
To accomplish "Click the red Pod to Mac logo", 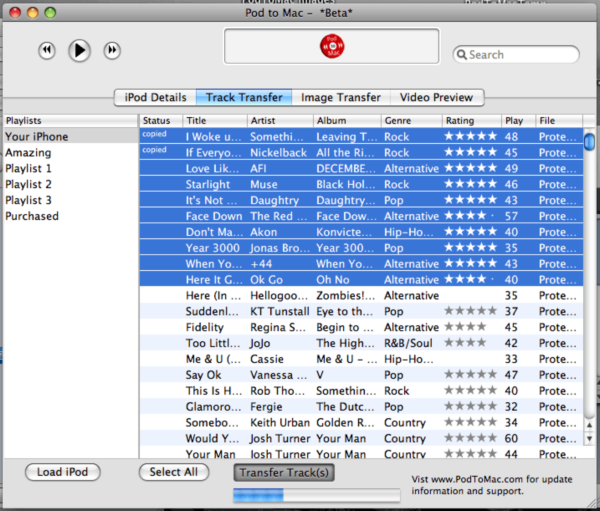I will click(332, 46).
